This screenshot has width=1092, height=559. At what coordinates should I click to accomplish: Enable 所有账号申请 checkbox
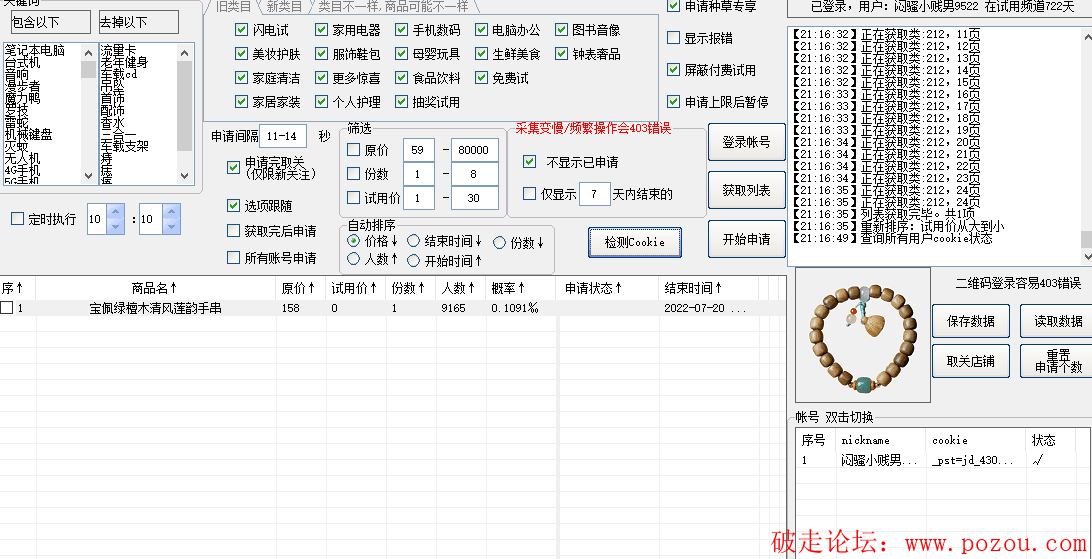(233, 258)
